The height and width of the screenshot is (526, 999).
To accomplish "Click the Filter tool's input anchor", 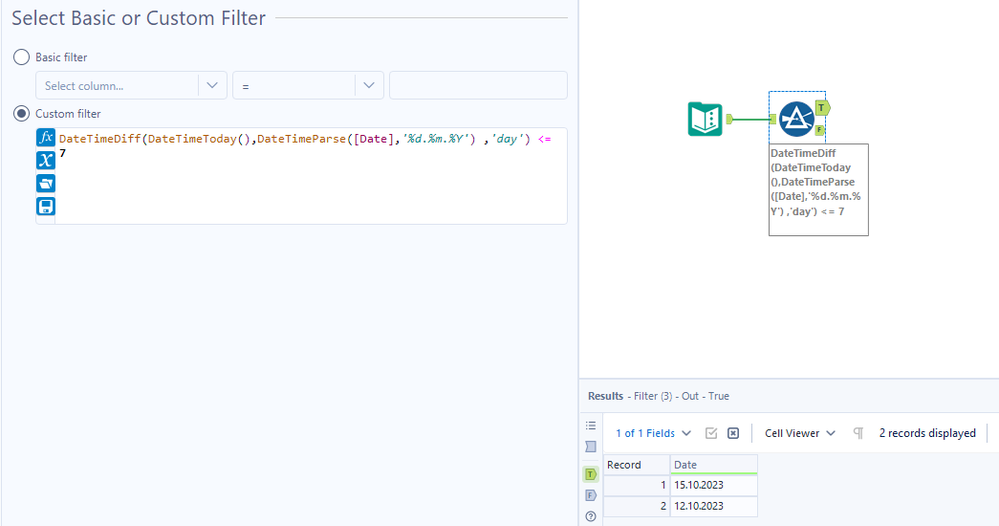I will (x=773, y=118).
